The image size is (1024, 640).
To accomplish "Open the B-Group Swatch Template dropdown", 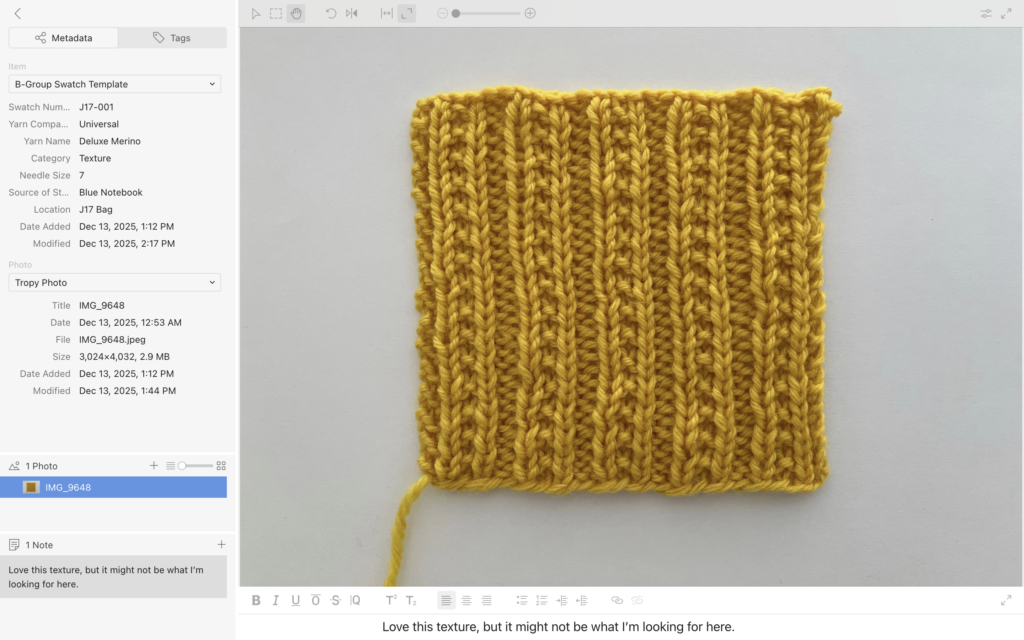I will tap(115, 84).
